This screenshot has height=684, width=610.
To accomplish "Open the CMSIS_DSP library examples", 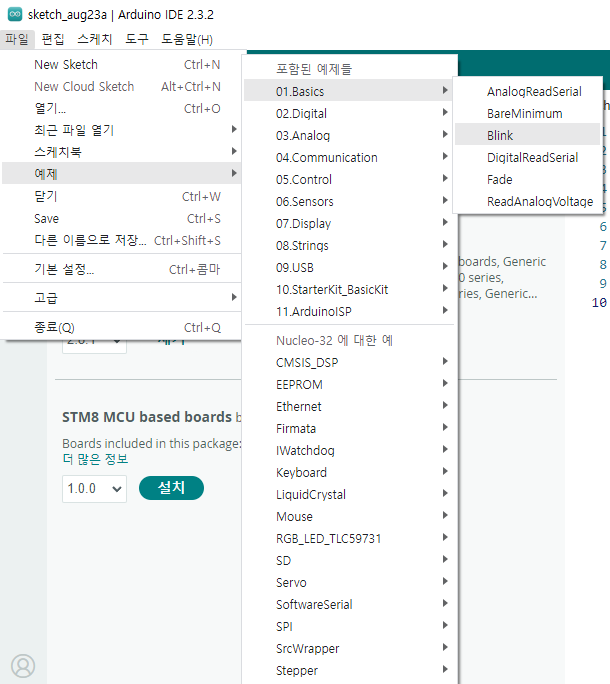I will 349,362.
